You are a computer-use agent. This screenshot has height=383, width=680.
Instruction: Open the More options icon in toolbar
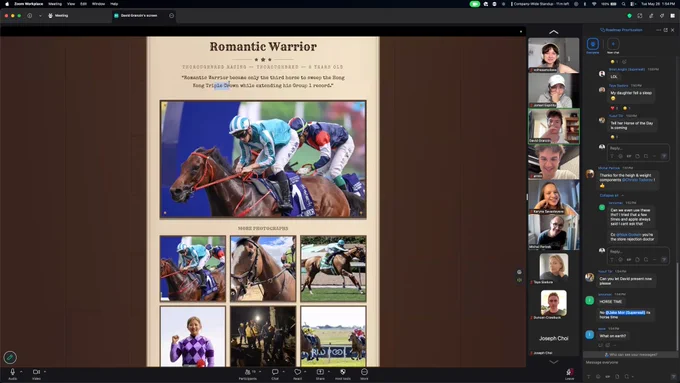[364, 372]
